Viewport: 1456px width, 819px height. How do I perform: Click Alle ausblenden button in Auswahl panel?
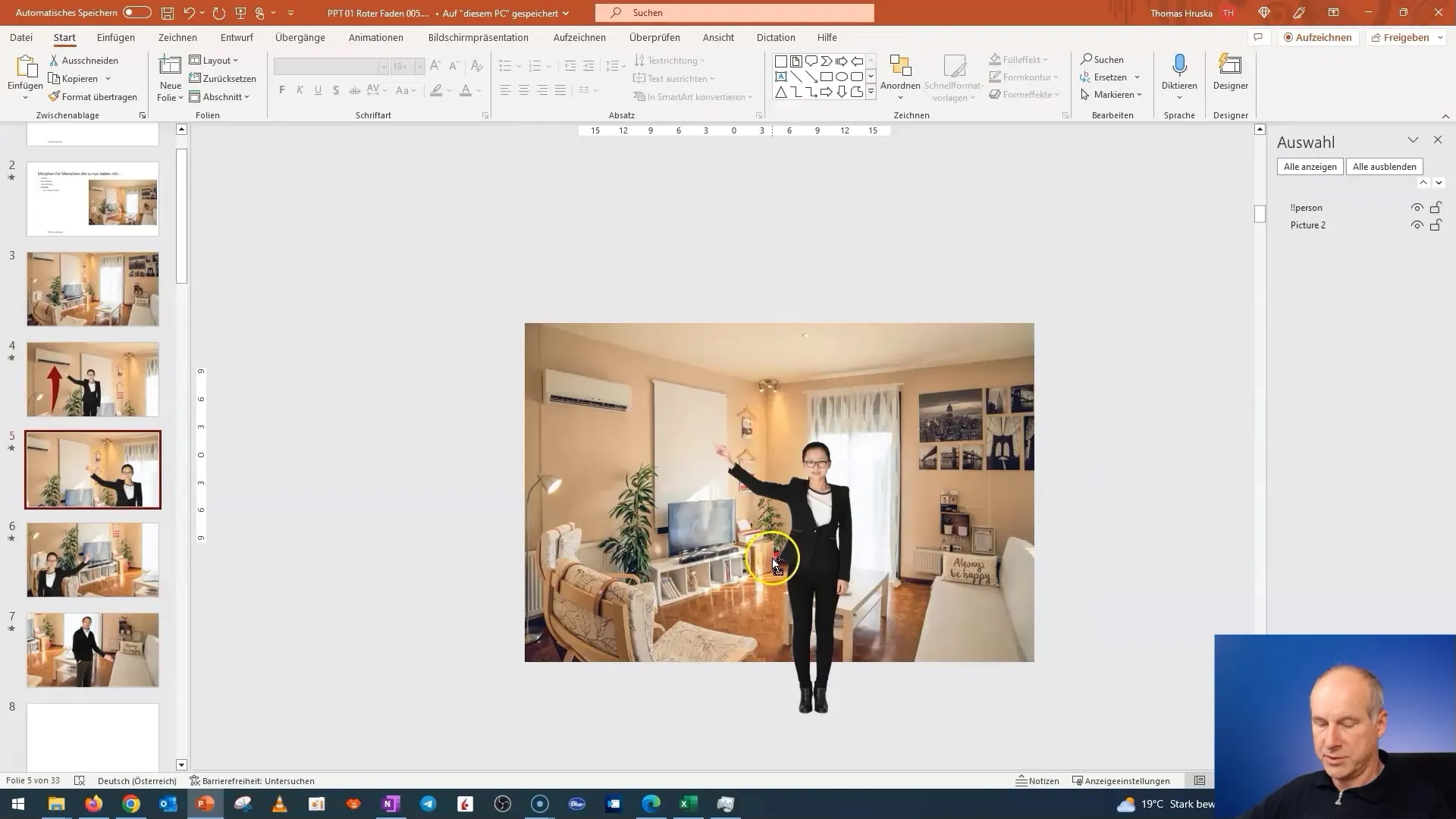click(1384, 167)
